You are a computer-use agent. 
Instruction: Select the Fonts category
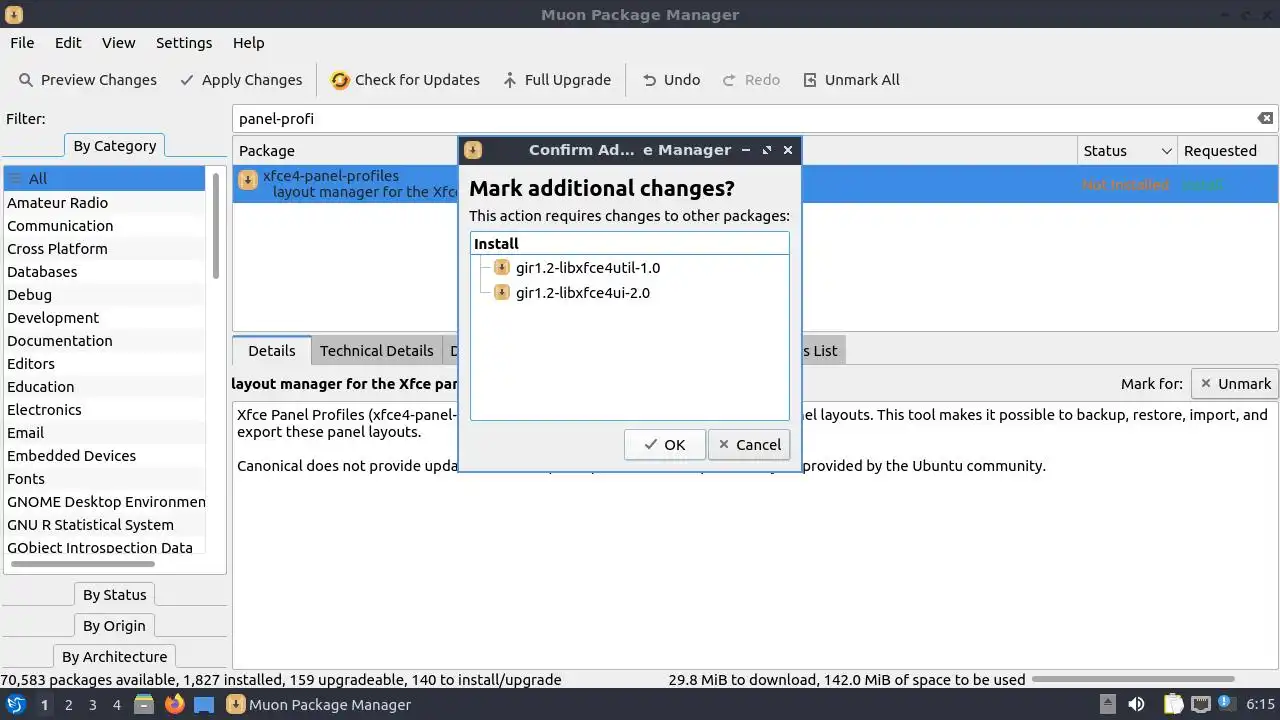[105, 479]
